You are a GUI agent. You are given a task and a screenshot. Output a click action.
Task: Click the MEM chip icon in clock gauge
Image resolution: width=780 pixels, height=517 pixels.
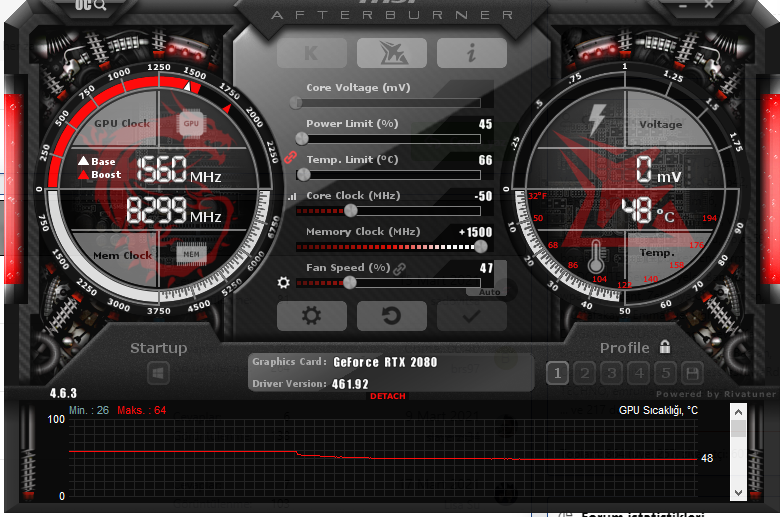191,254
